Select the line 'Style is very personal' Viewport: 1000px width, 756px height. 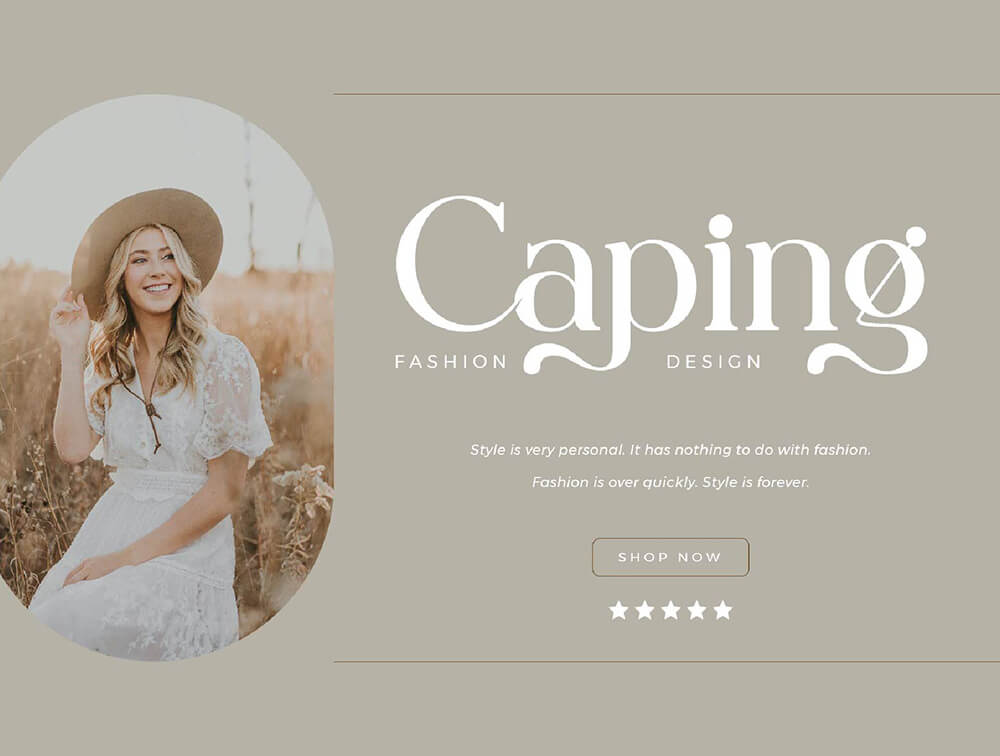pyautogui.click(x=670, y=450)
